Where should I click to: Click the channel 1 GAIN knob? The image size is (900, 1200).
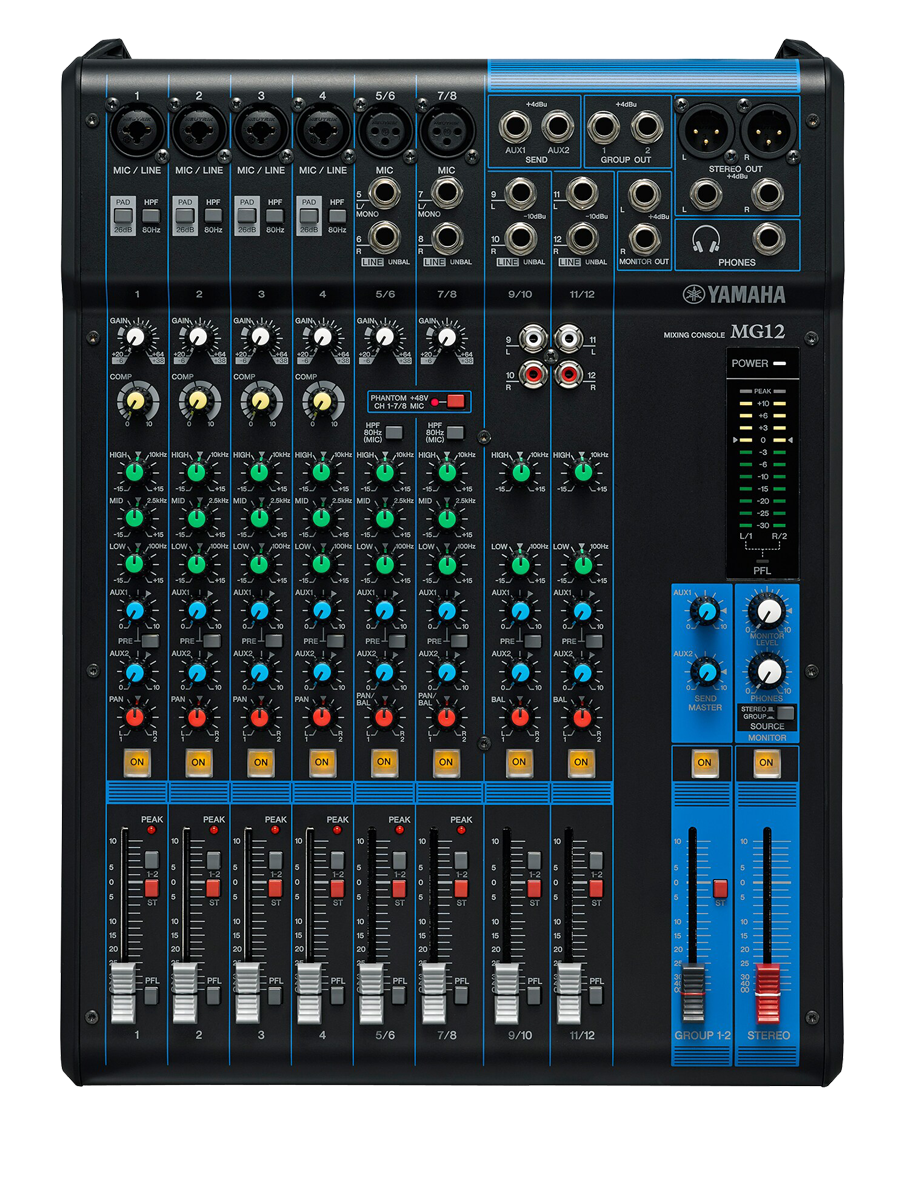pyautogui.click(x=136, y=337)
